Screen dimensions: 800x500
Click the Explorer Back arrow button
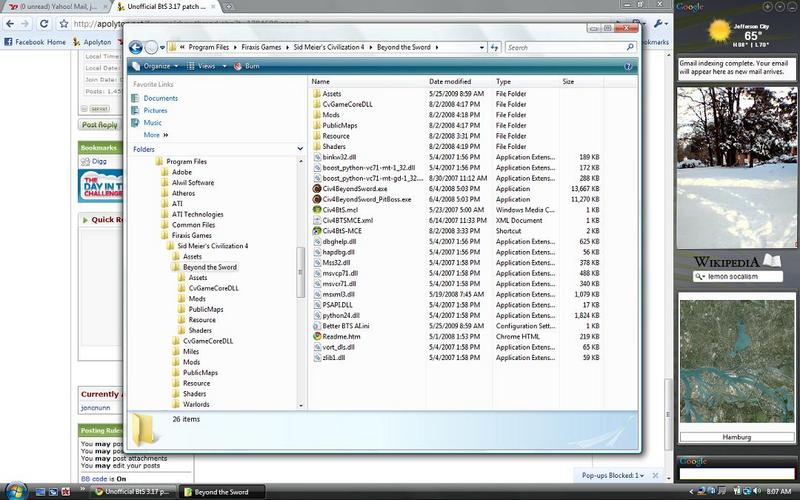[135, 47]
